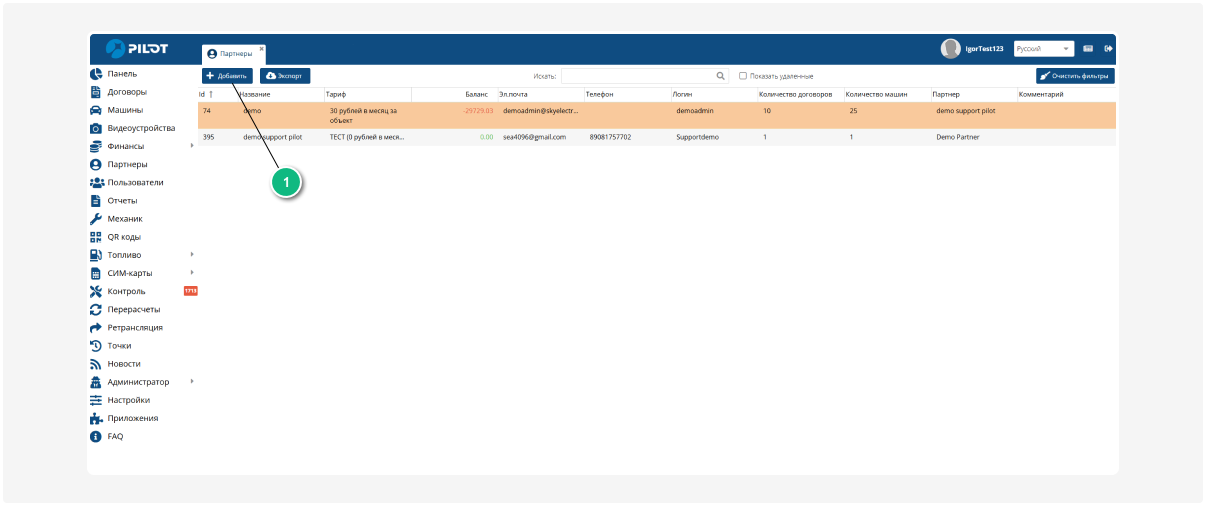Image resolution: width=1206 pixels, height=506 pixels.
Task: Open Машины via the car icon
Action: (x=96, y=110)
